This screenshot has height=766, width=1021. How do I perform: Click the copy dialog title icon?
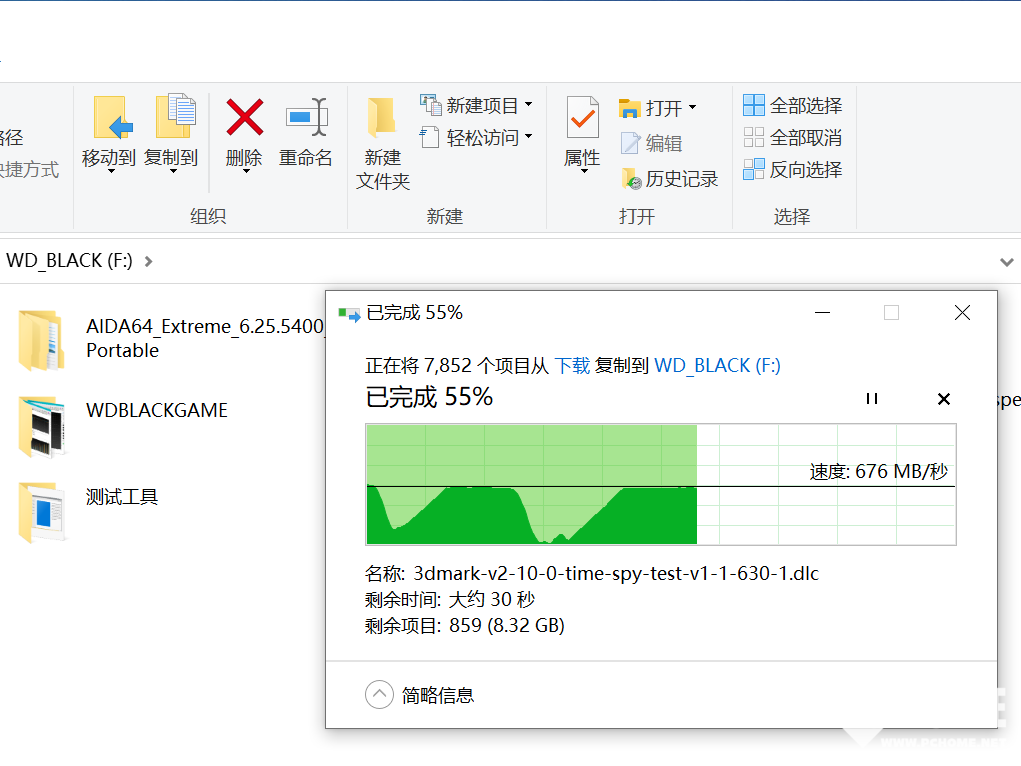(350, 315)
